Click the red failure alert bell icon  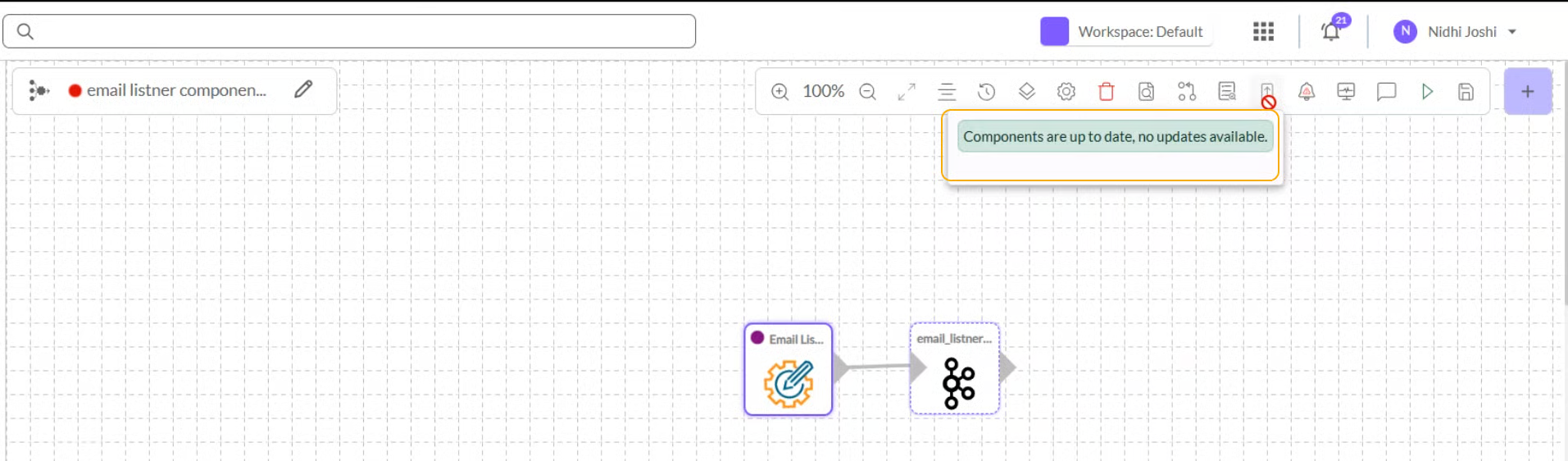(x=1307, y=92)
